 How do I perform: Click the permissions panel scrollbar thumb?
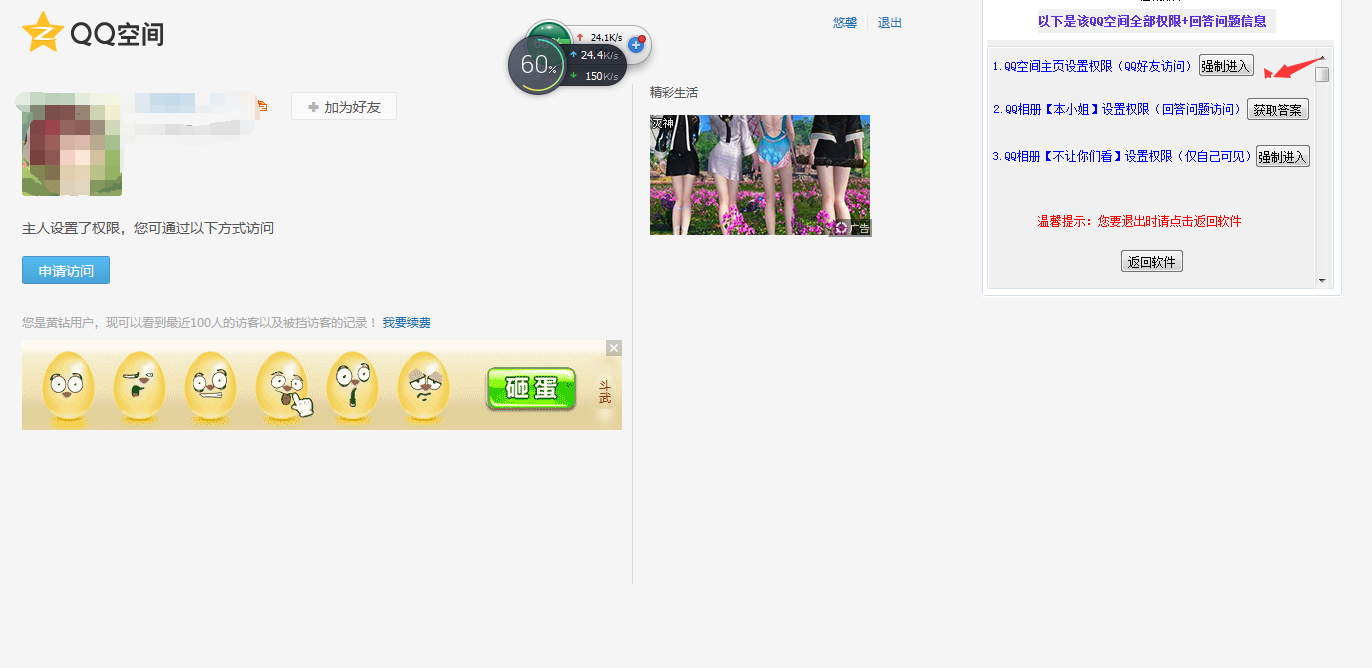coord(1322,74)
